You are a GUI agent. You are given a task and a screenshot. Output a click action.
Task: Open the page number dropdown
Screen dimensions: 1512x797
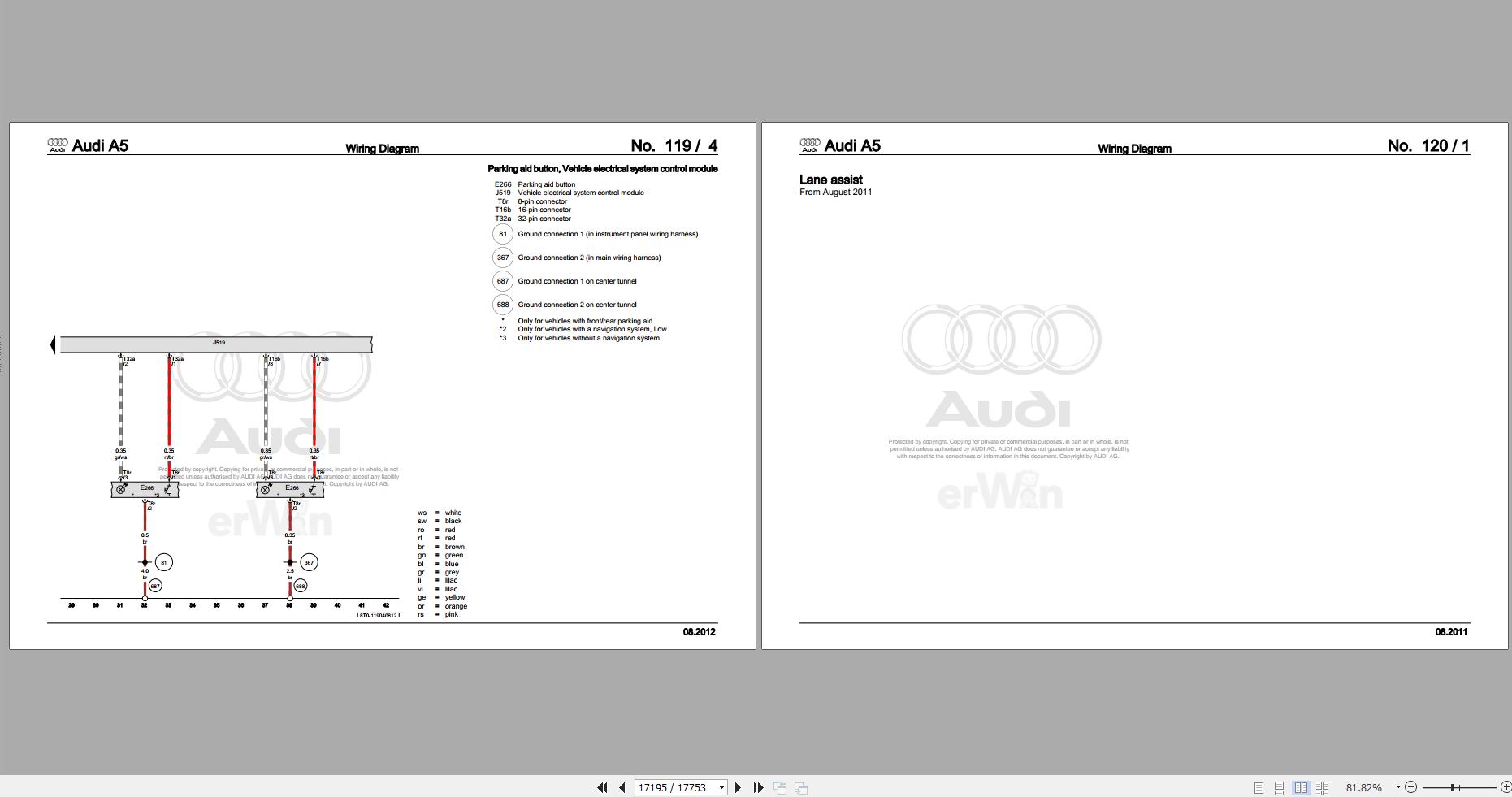point(721,788)
